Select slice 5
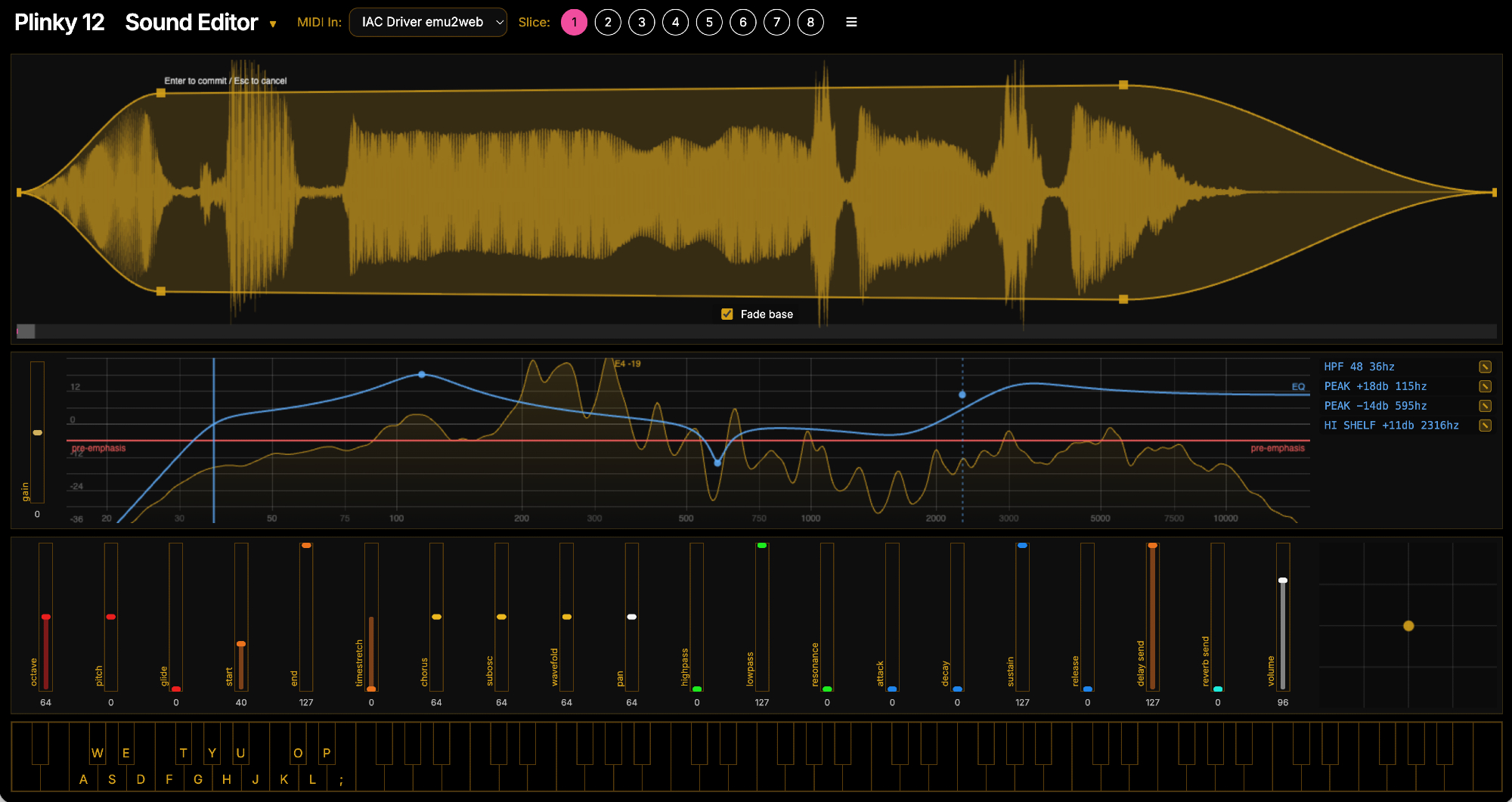This screenshot has height=802, width=1512. (x=709, y=23)
